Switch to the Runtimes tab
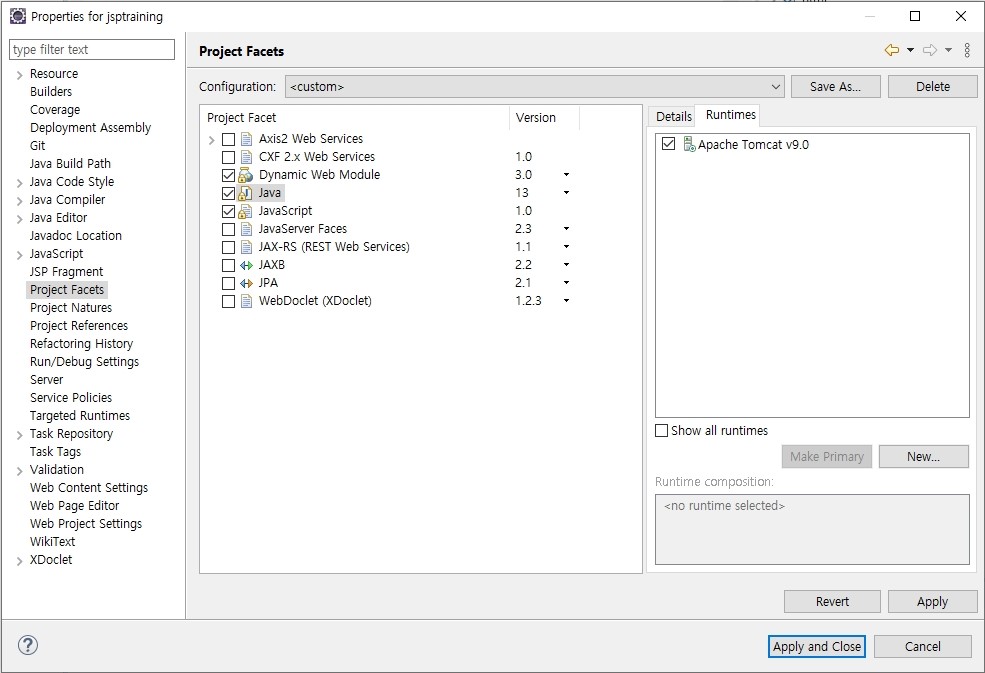Image resolution: width=985 pixels, height=673 pixels. click(731, 115)
